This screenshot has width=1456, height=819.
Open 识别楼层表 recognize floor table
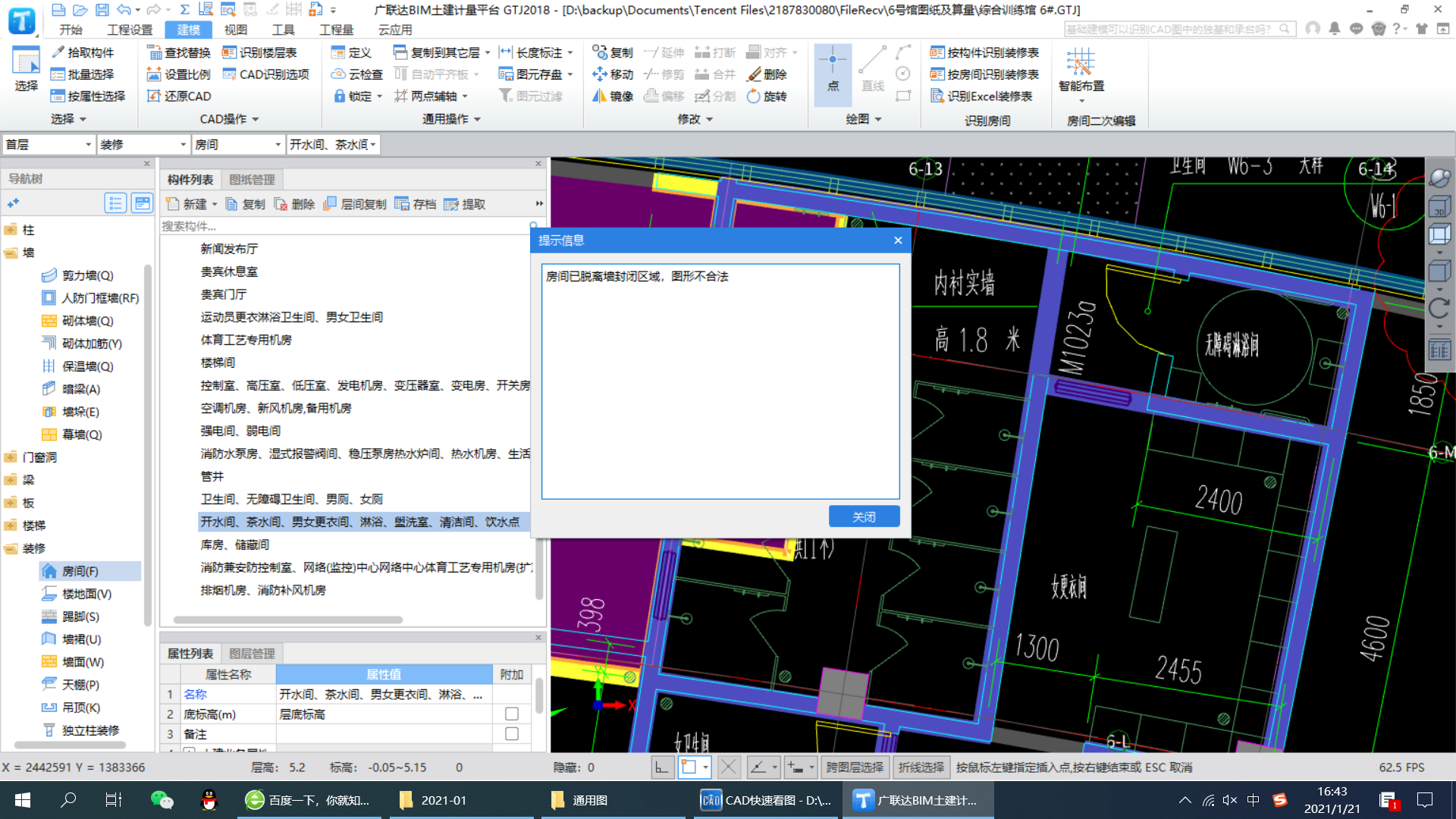tap(259, 52)
